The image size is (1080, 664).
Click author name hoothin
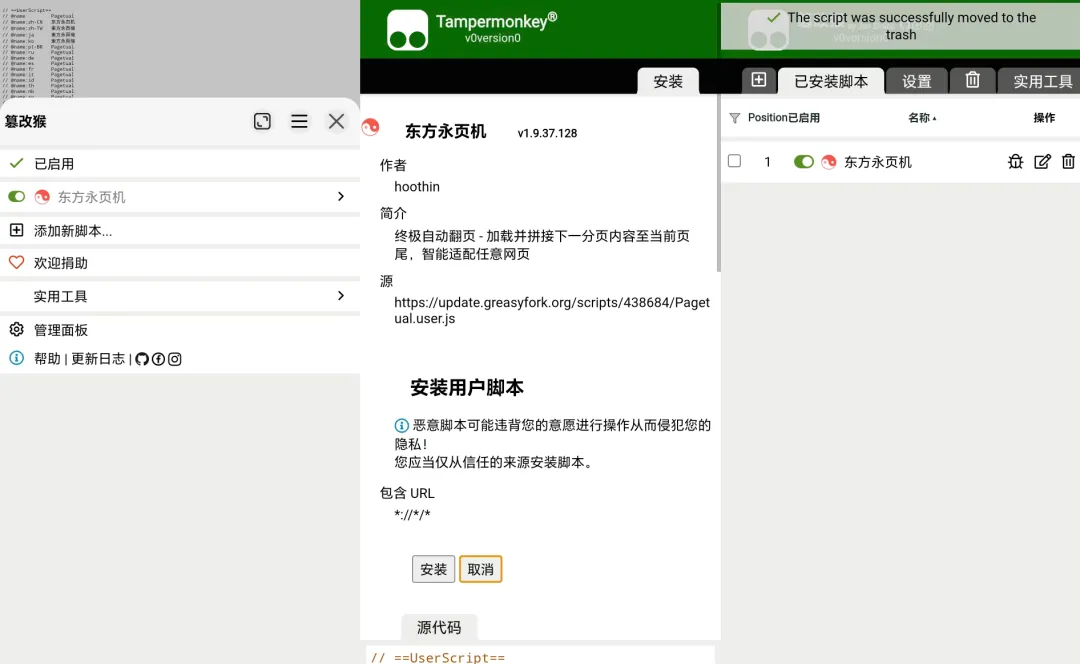click(x=417, y=187)
